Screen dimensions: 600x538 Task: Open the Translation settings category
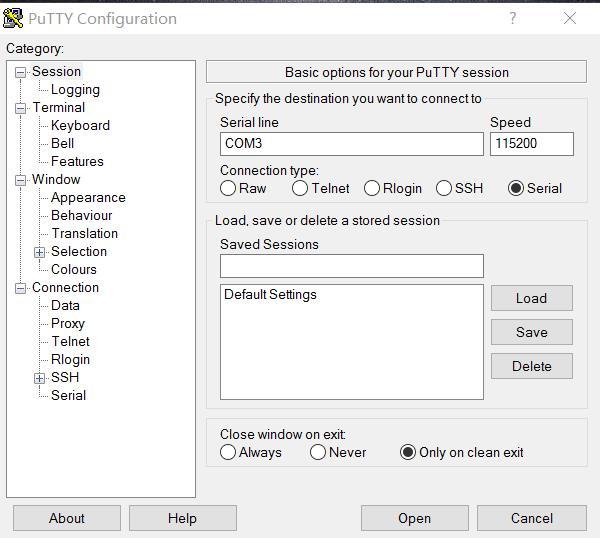point(85,233)
